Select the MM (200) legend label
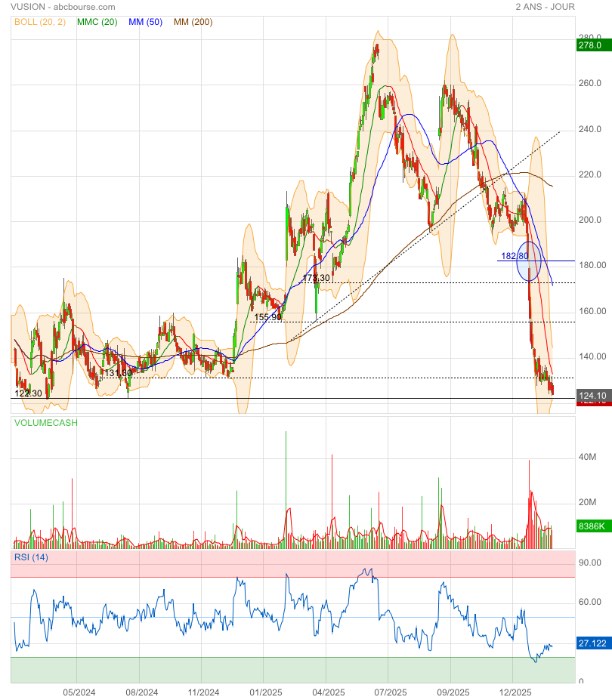The height and width of the screenshot is (700, 612). tap(193, 22)
